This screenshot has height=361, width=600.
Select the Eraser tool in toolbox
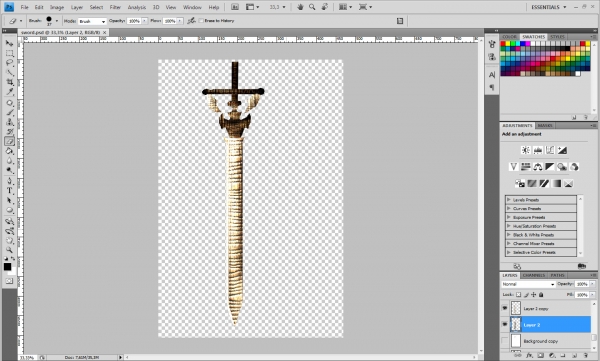click(x=10, y=141)
